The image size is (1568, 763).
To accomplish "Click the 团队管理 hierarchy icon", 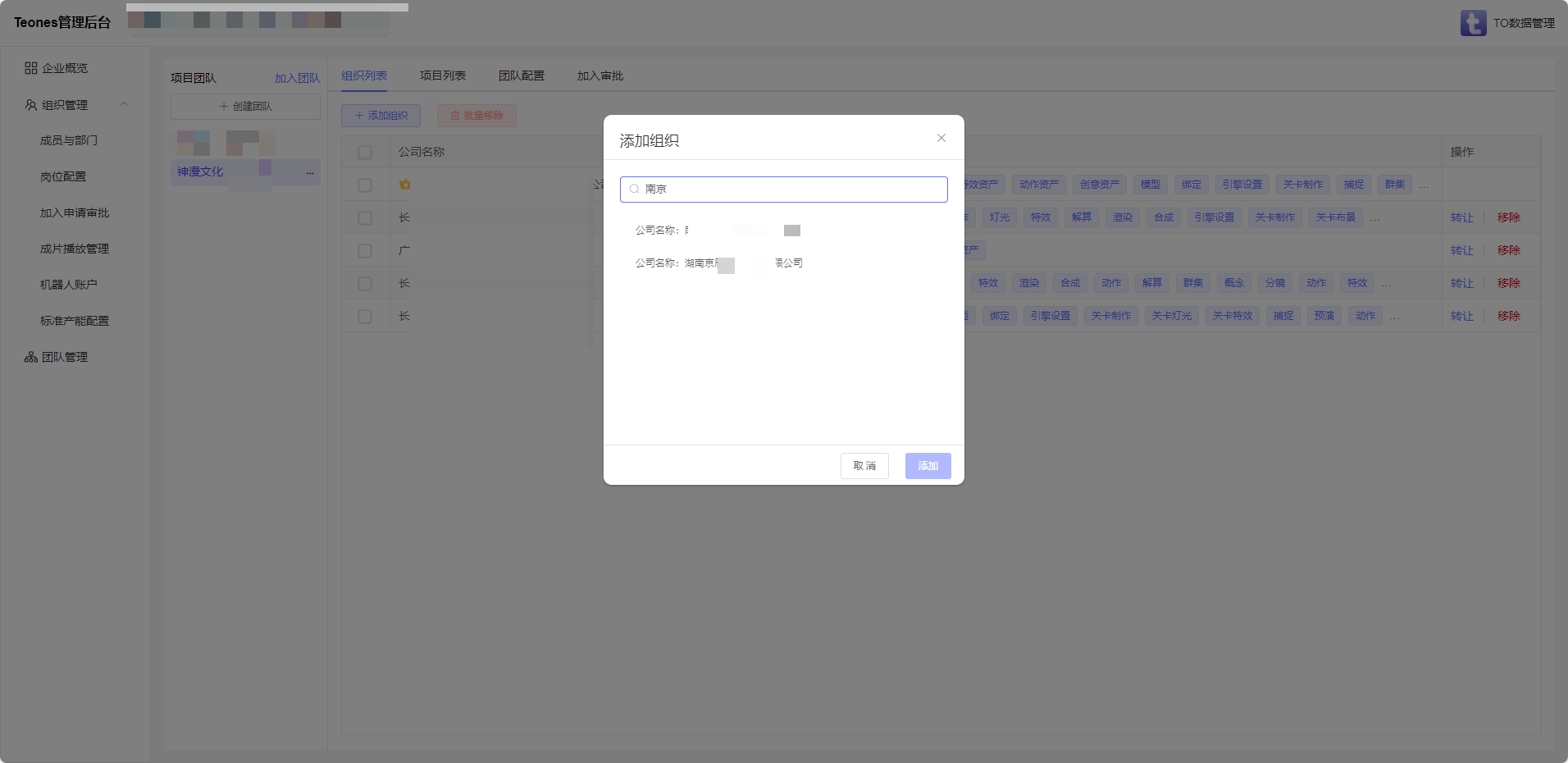I will point(31,357).
